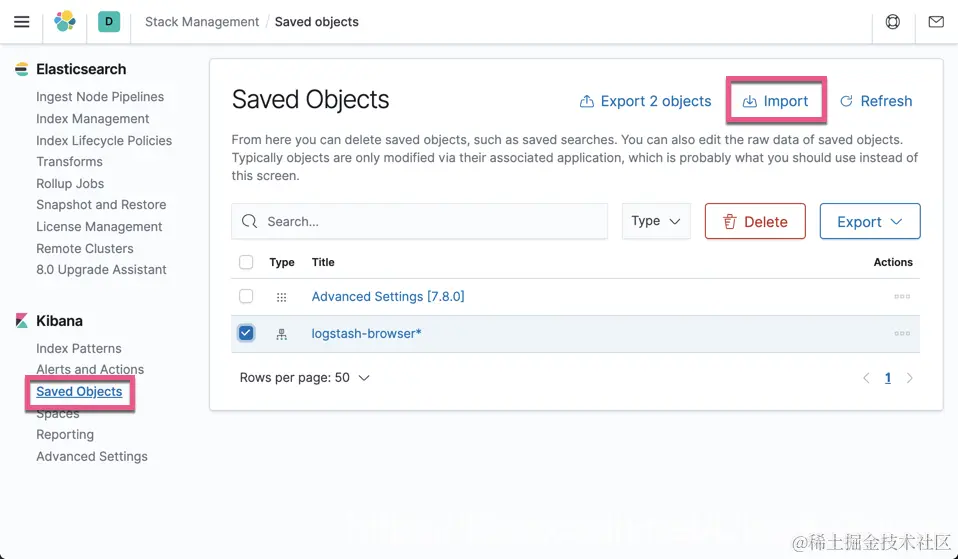Image resolution: width=958 pixels, height=559 pixels.
Task: Select page 1 in pagination
Action: pos(888,378)
